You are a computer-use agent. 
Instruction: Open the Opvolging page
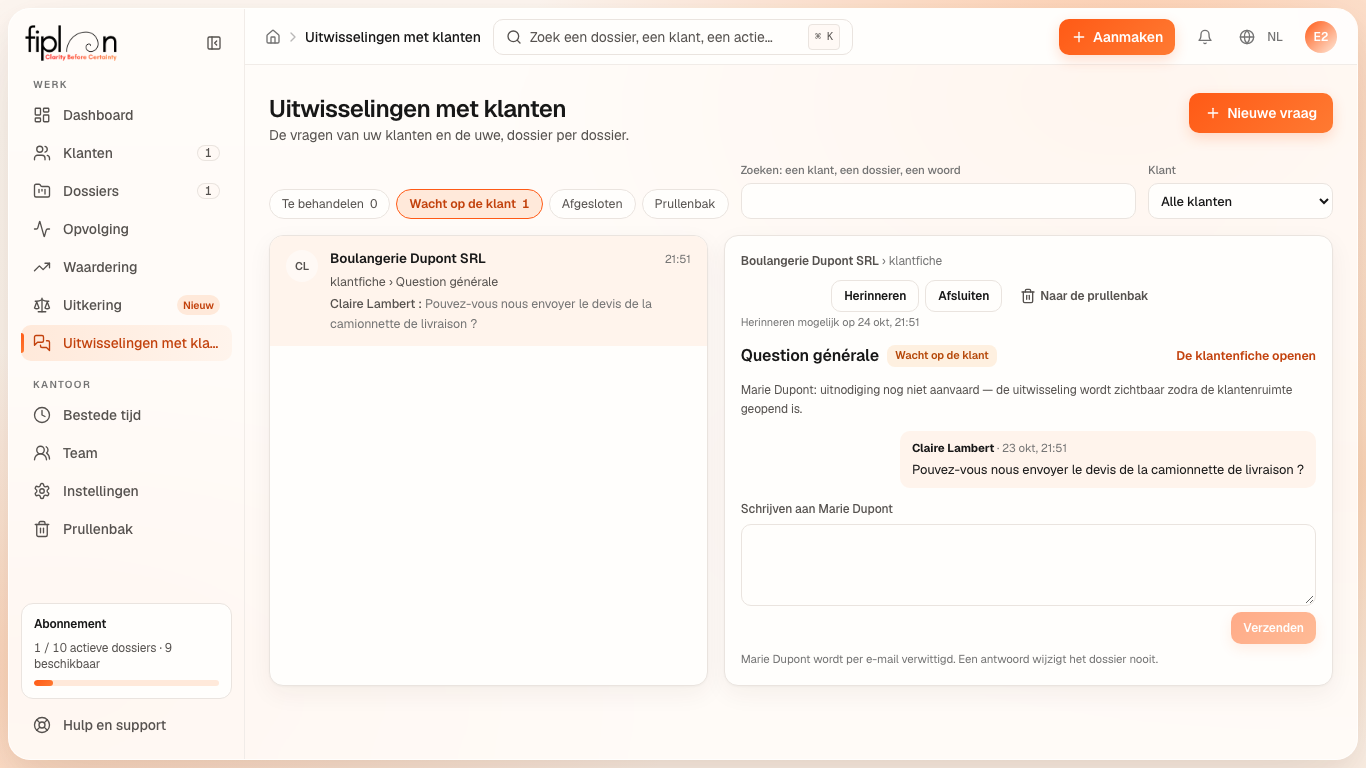tap(126, 229)
